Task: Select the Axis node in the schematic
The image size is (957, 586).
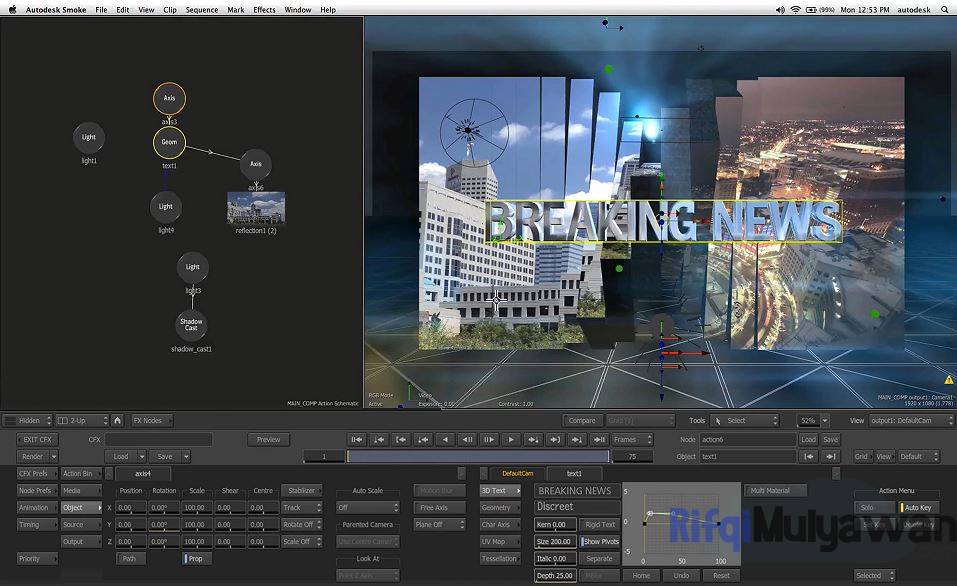Action: pos(169,97)
